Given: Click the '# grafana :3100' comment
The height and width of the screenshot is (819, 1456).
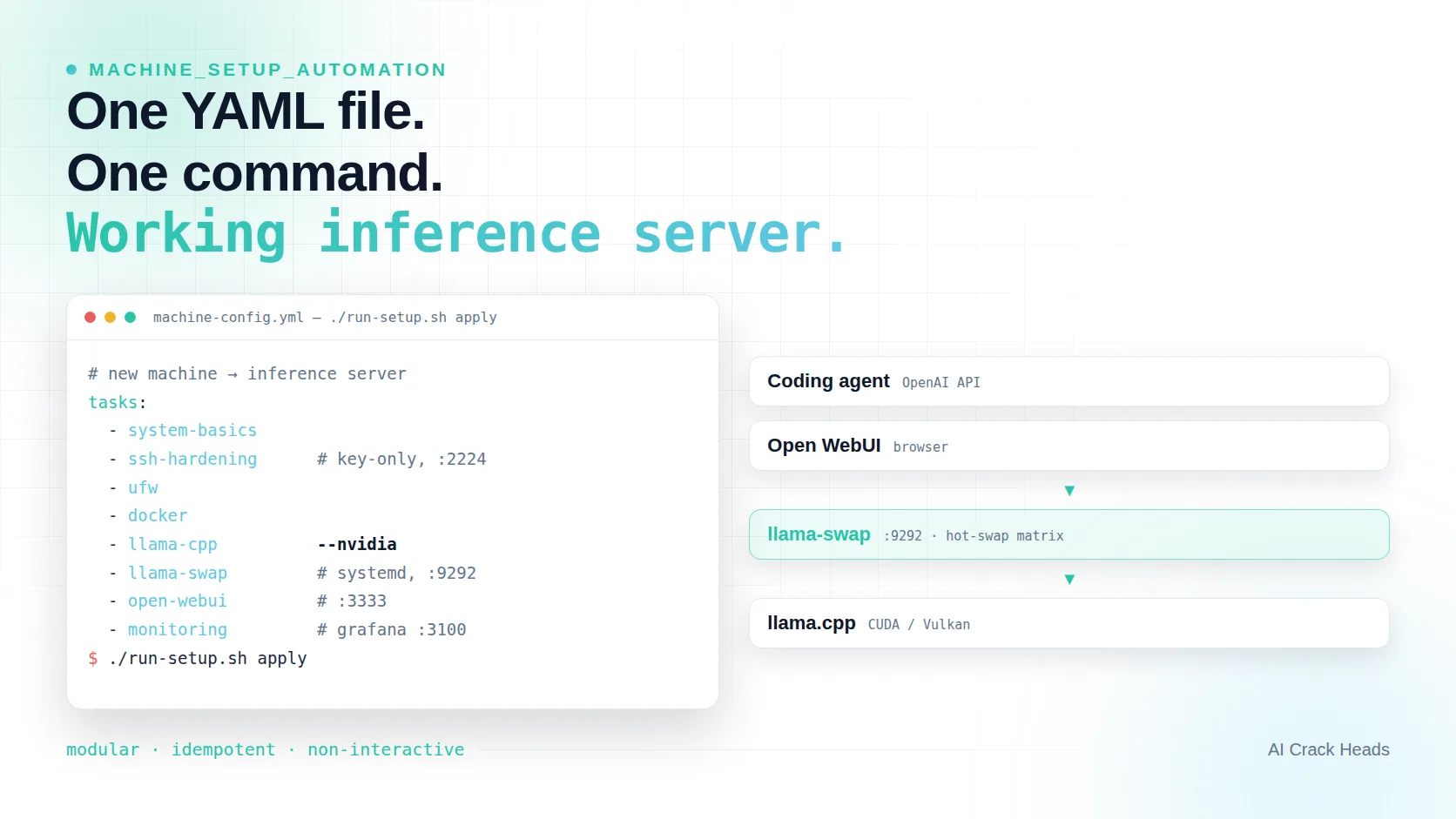Looking at the screenshot, I should (x=392, y=629).
